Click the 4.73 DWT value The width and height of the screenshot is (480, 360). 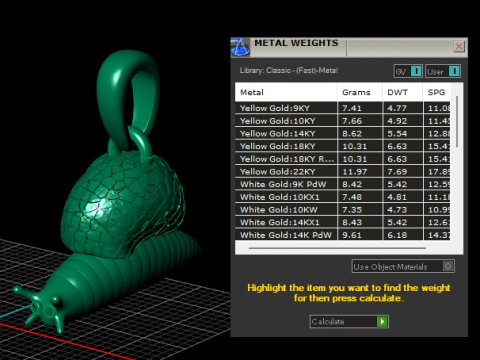point(397,209)
